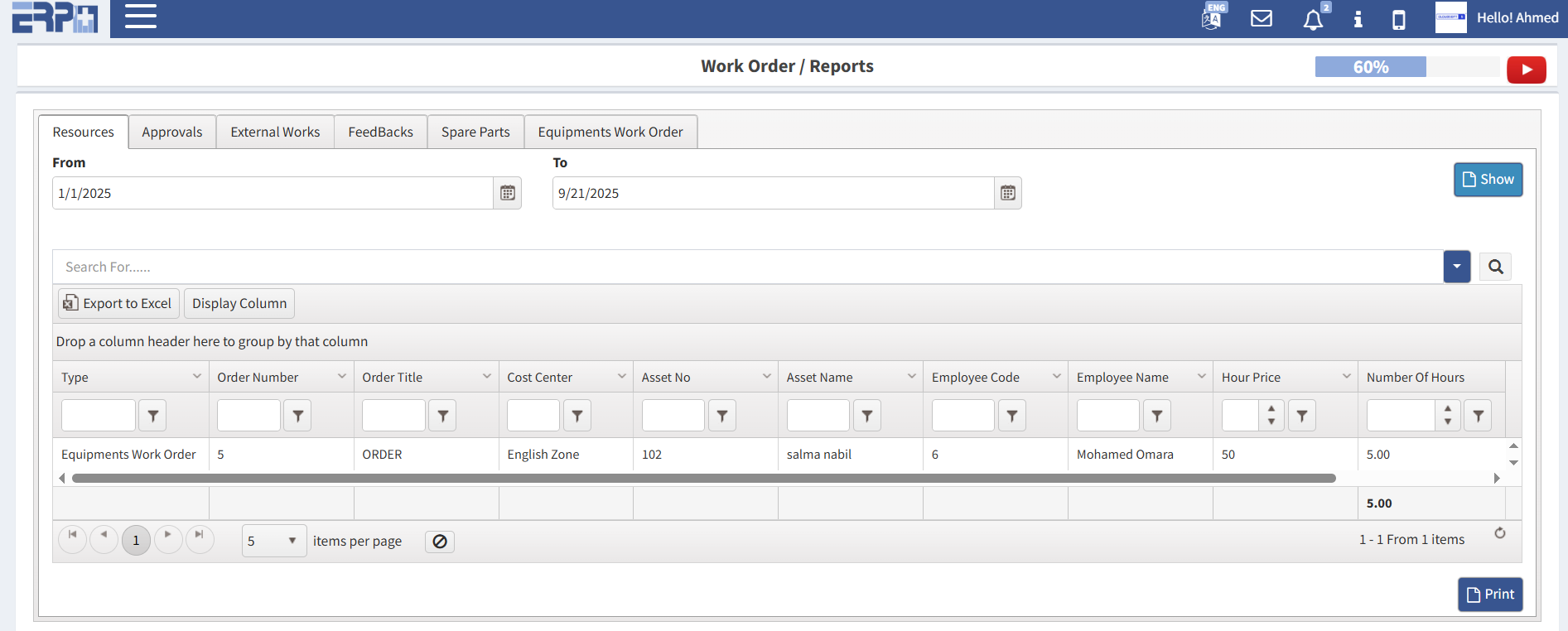Switch to the Approvals tab
This screenshot has height=631, width=1568.
pos(171,132)
